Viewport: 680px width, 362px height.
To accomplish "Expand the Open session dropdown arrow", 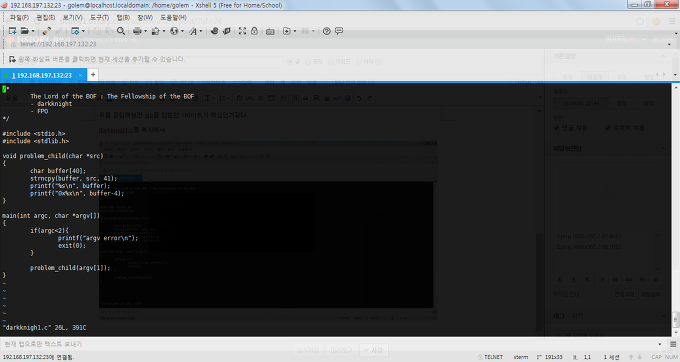I will [33, 31].
